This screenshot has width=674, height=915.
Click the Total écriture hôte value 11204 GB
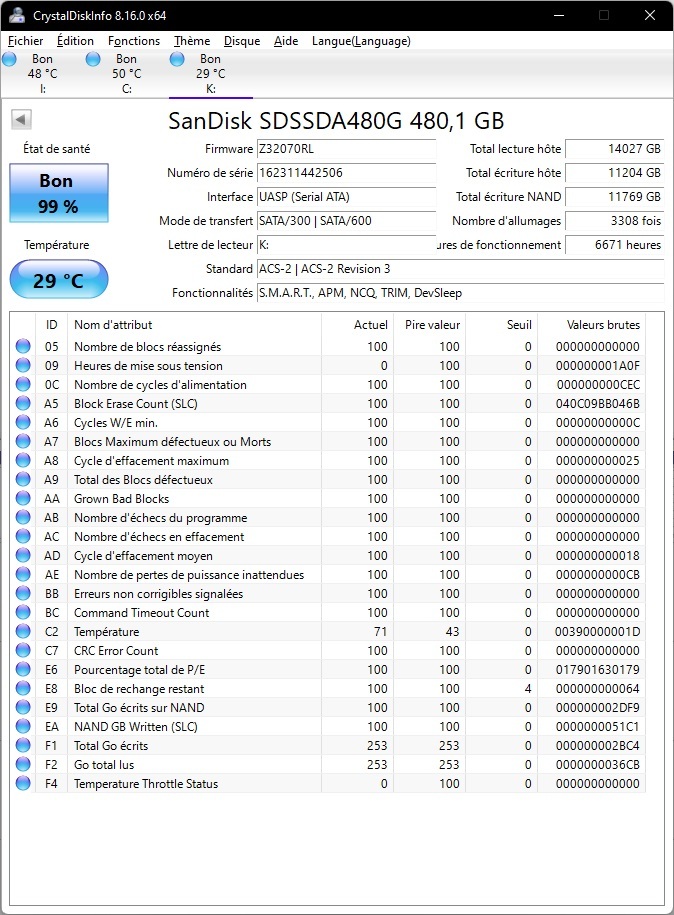pyautogui.click(x=614, y=173)
